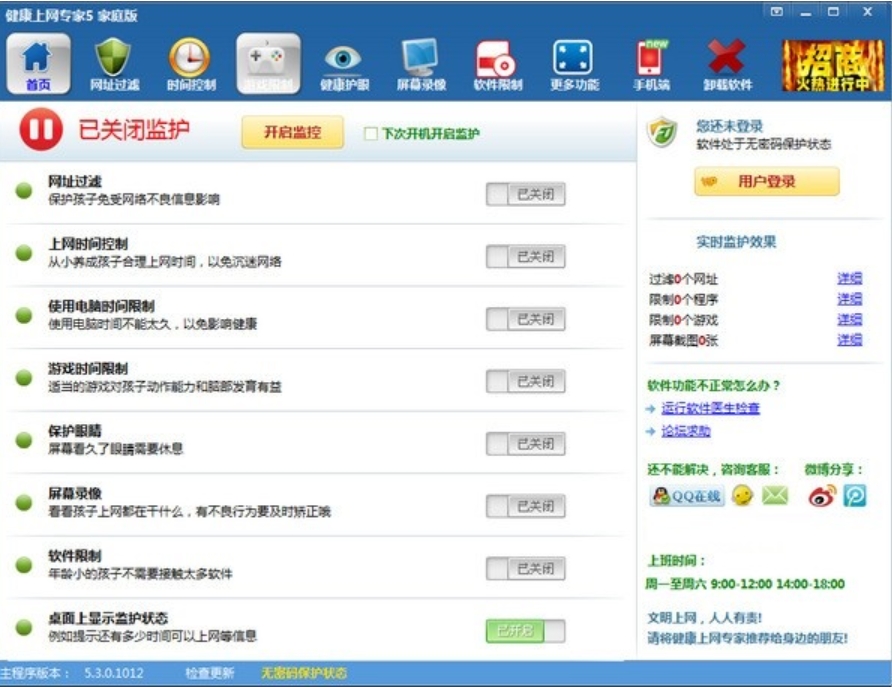892x687 pixels.
Task: Click the 桌面上显示监护状态 title text
Action: pyautogui.click(x=108, y=618)
